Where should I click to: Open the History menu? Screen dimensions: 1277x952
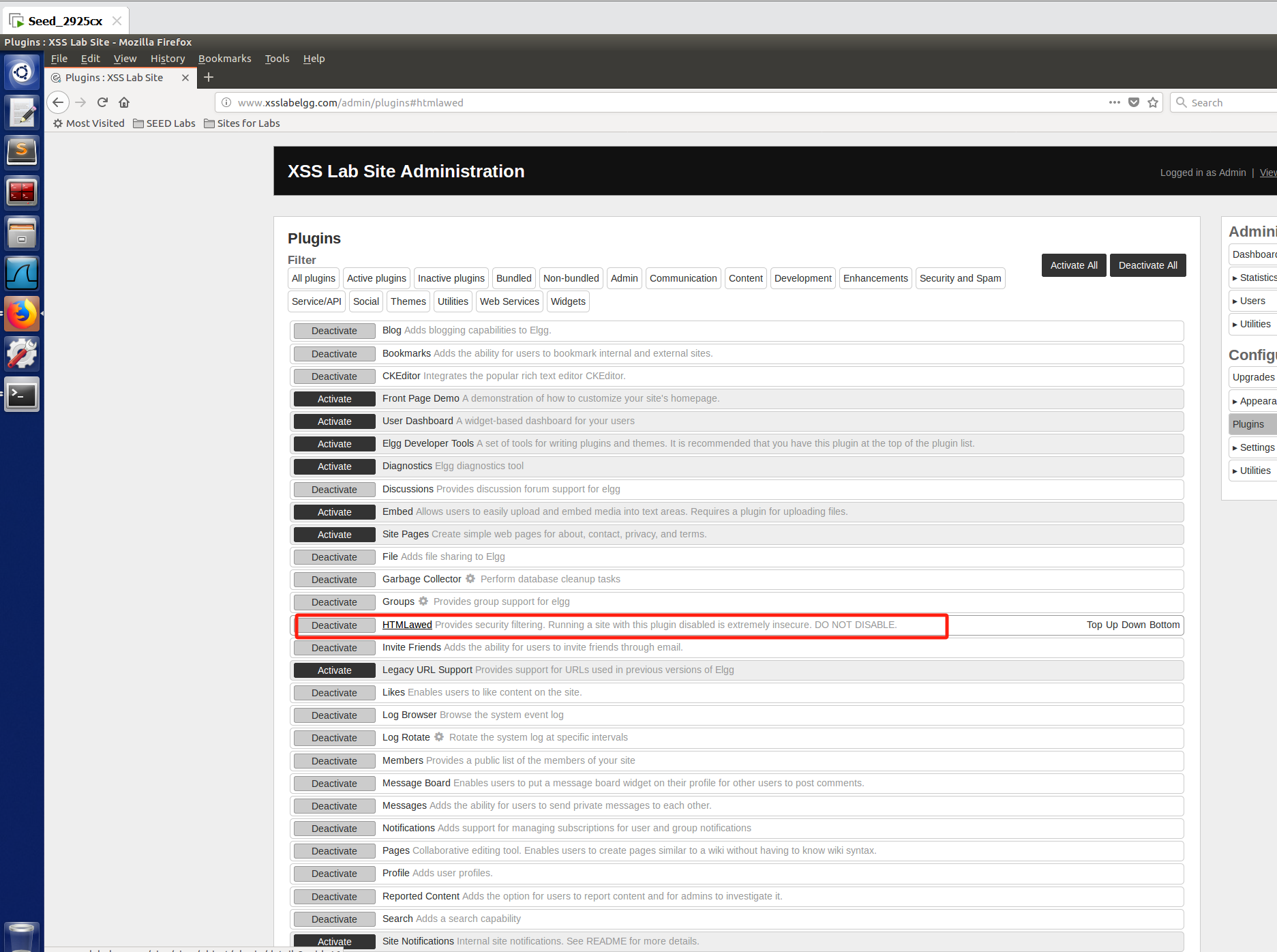coord(168,59)
